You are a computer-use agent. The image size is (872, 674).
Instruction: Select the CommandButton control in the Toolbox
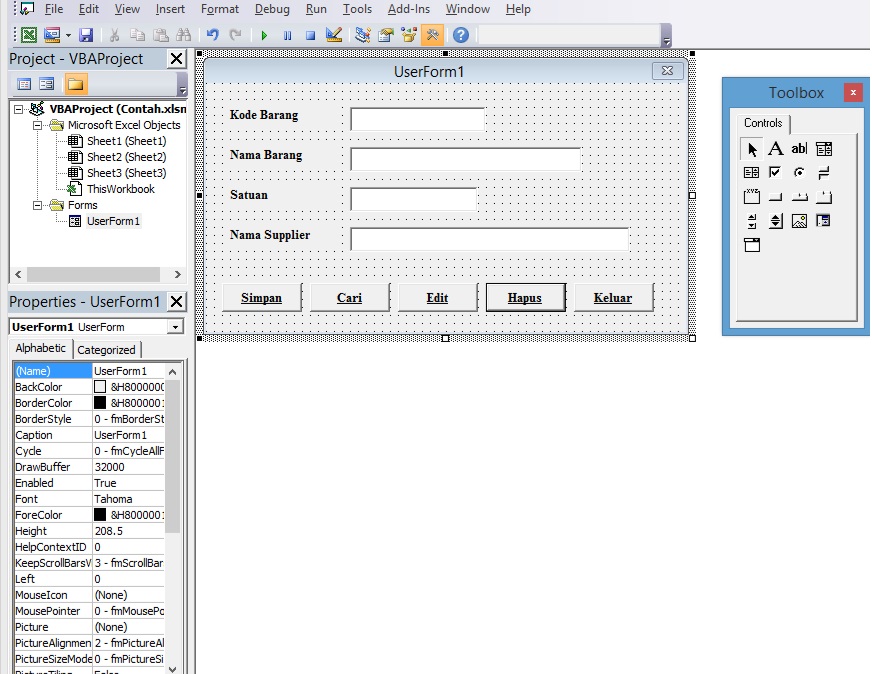pyautogui.click(x=777, y=197)
